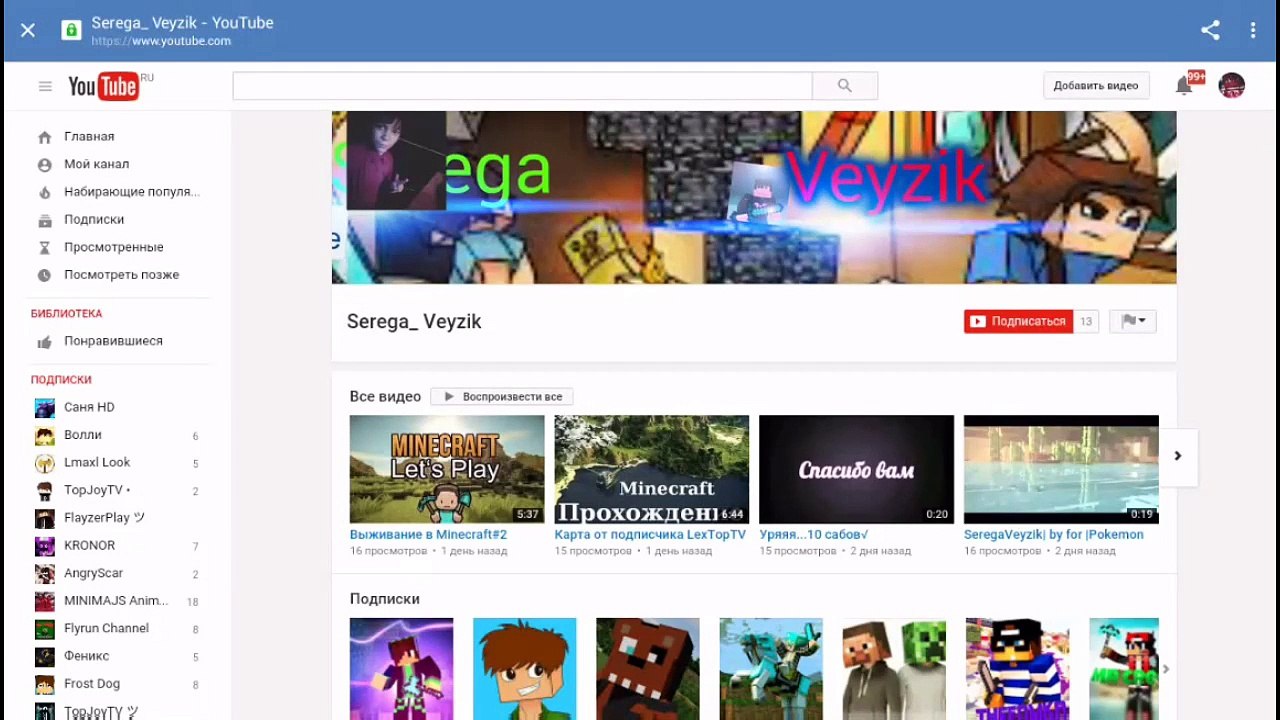This screenshot has height=720, width=1280.
Task: Open Steve and creeper channel thumbnail
Action: point(894,669)
